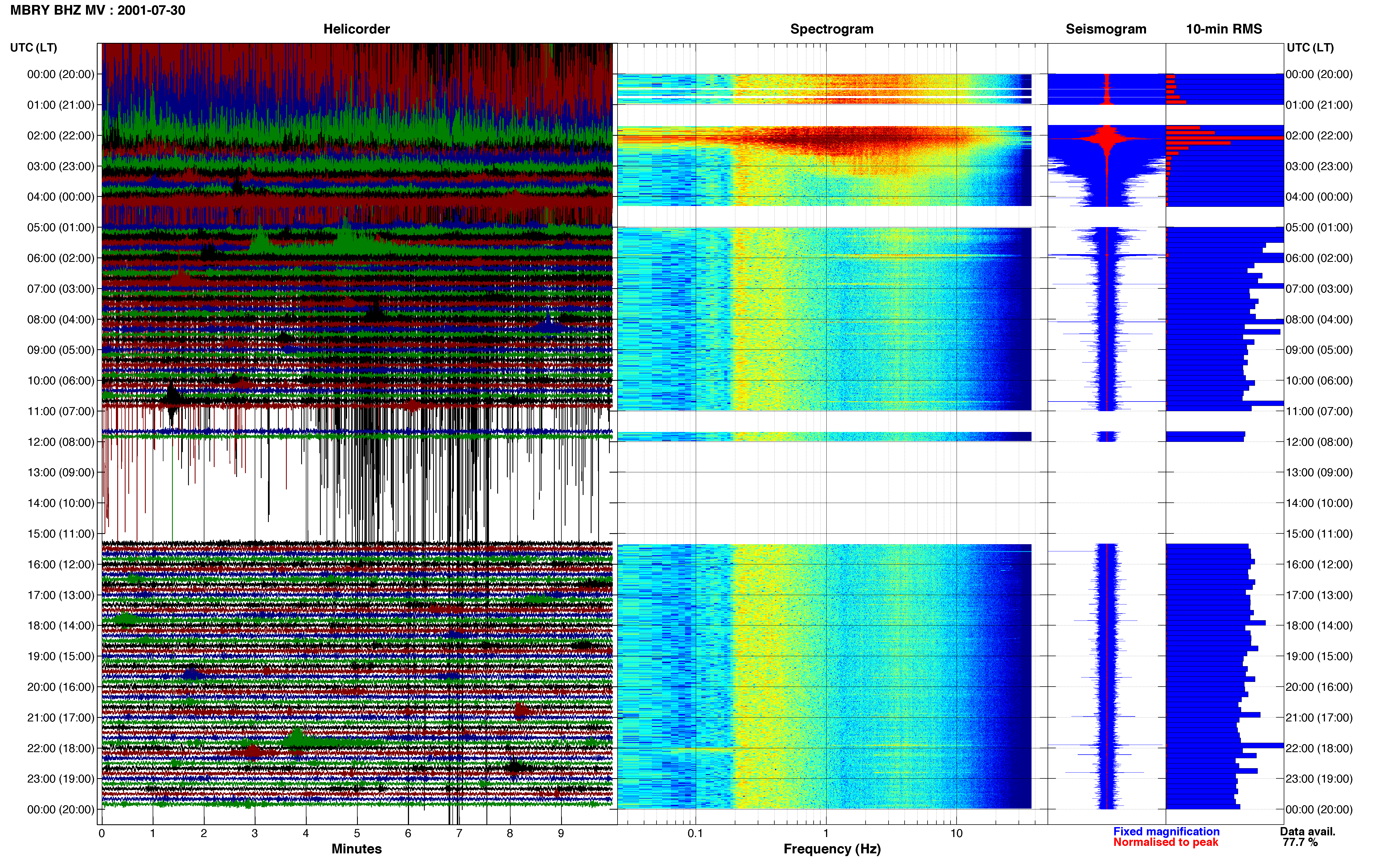Click the "7" tick on Minutes axis
Screen dimensions: 1388x868
[459, 833]
